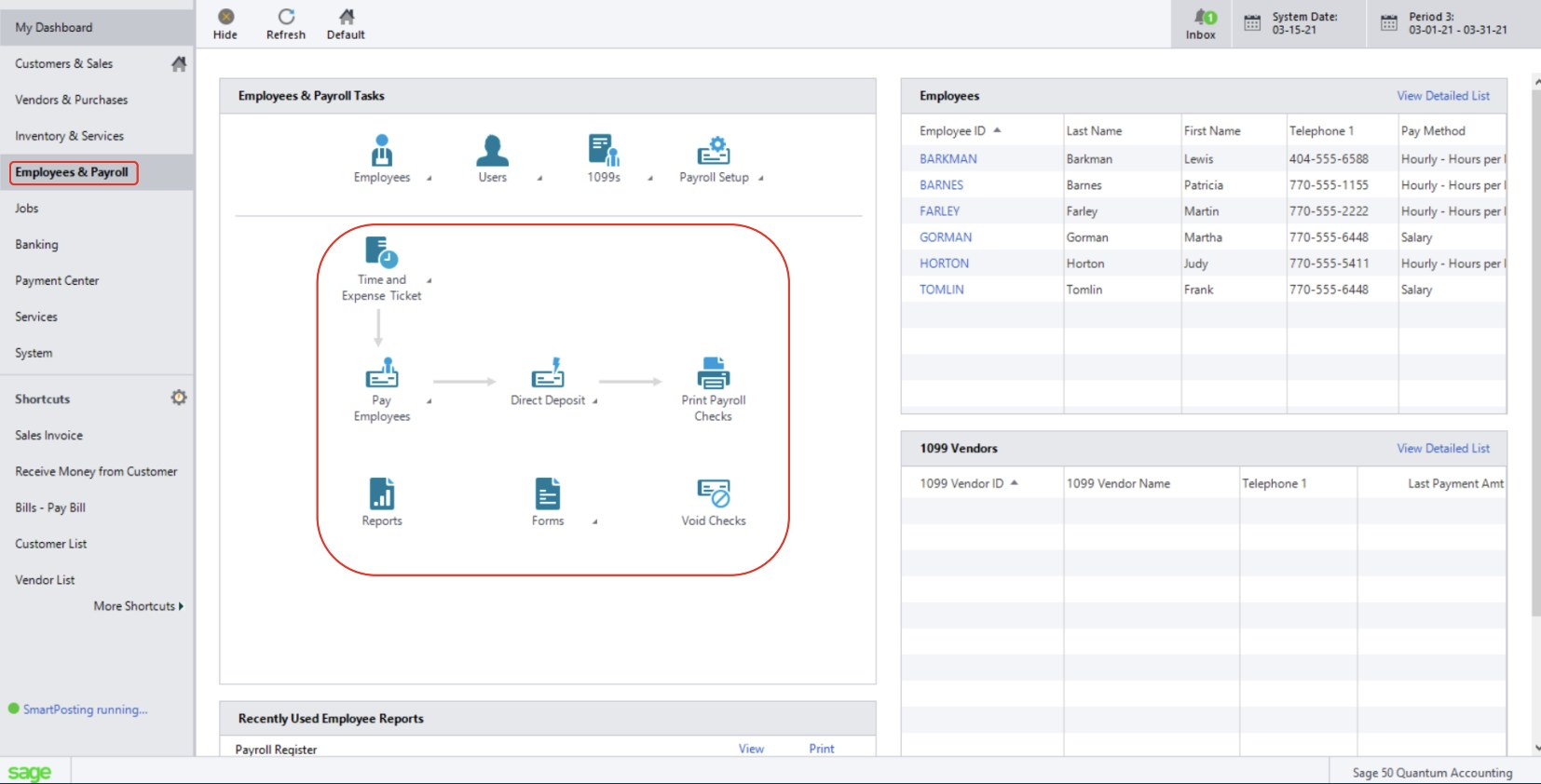1541x784 pixels.
Task: Click the Shortcuts gear settings icon
Action: tap(179, 398)
